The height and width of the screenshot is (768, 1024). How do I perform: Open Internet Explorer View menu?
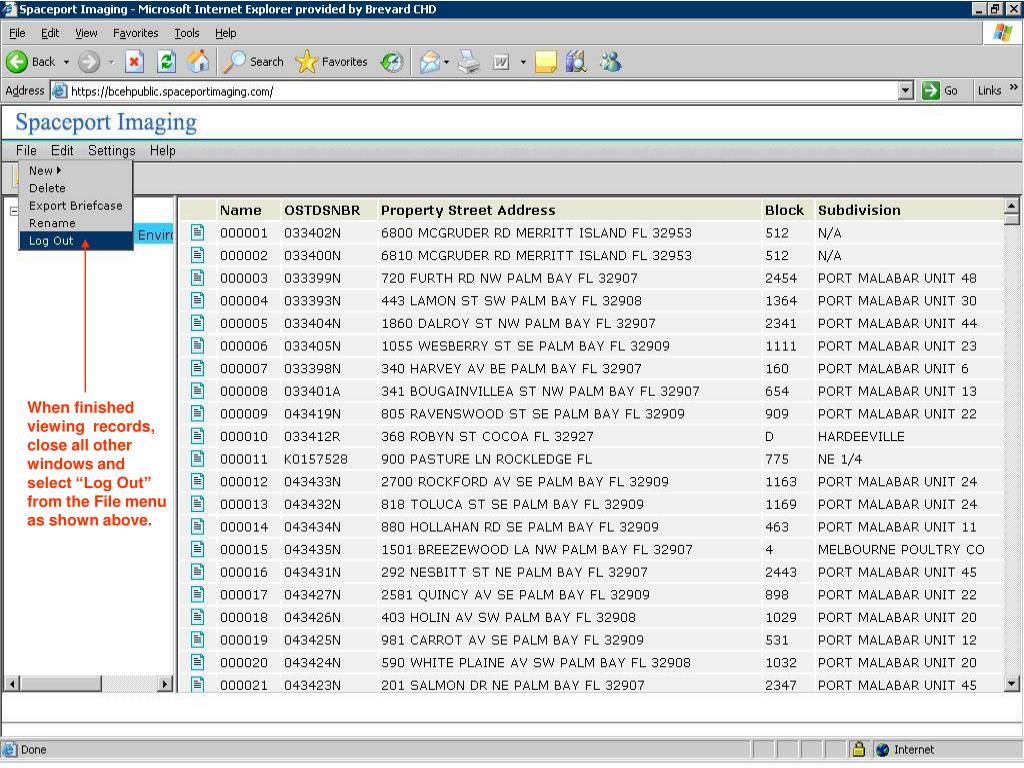(86, 33)
